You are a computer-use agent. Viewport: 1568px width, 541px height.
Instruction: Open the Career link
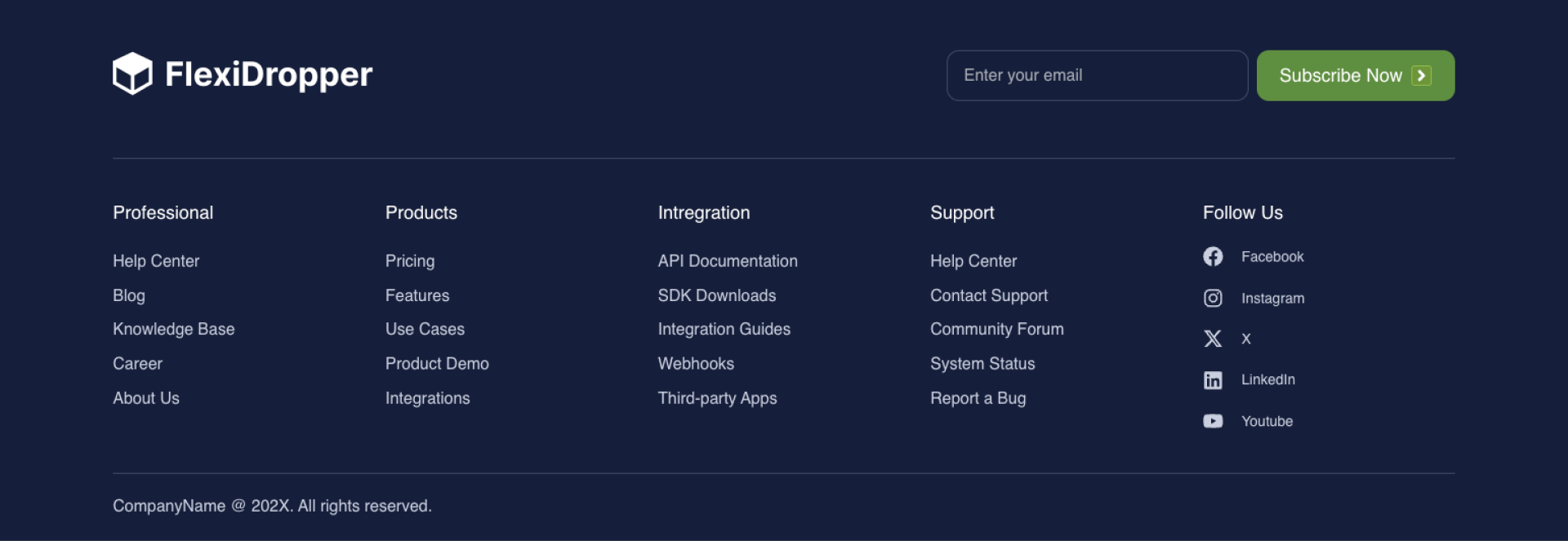pos(137,364)
